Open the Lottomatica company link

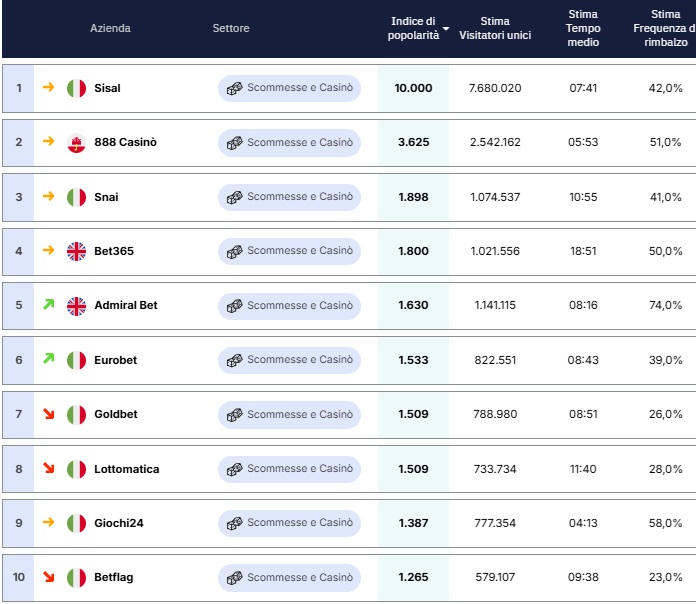pos(127,469)
